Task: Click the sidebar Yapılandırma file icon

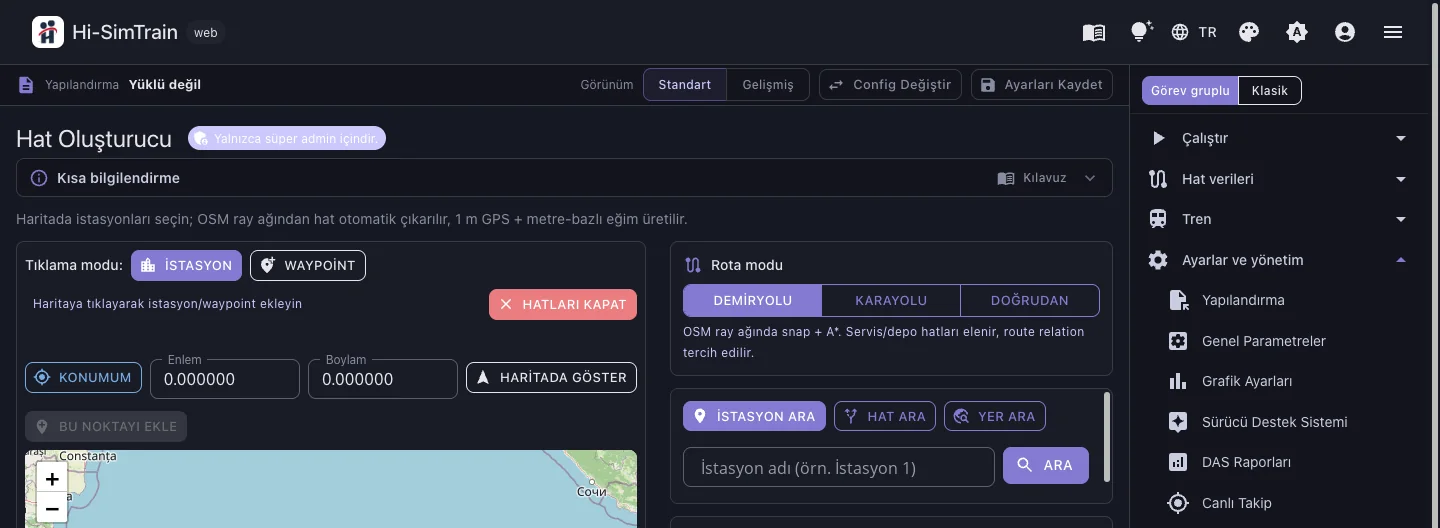Action: click(1178, 300)
